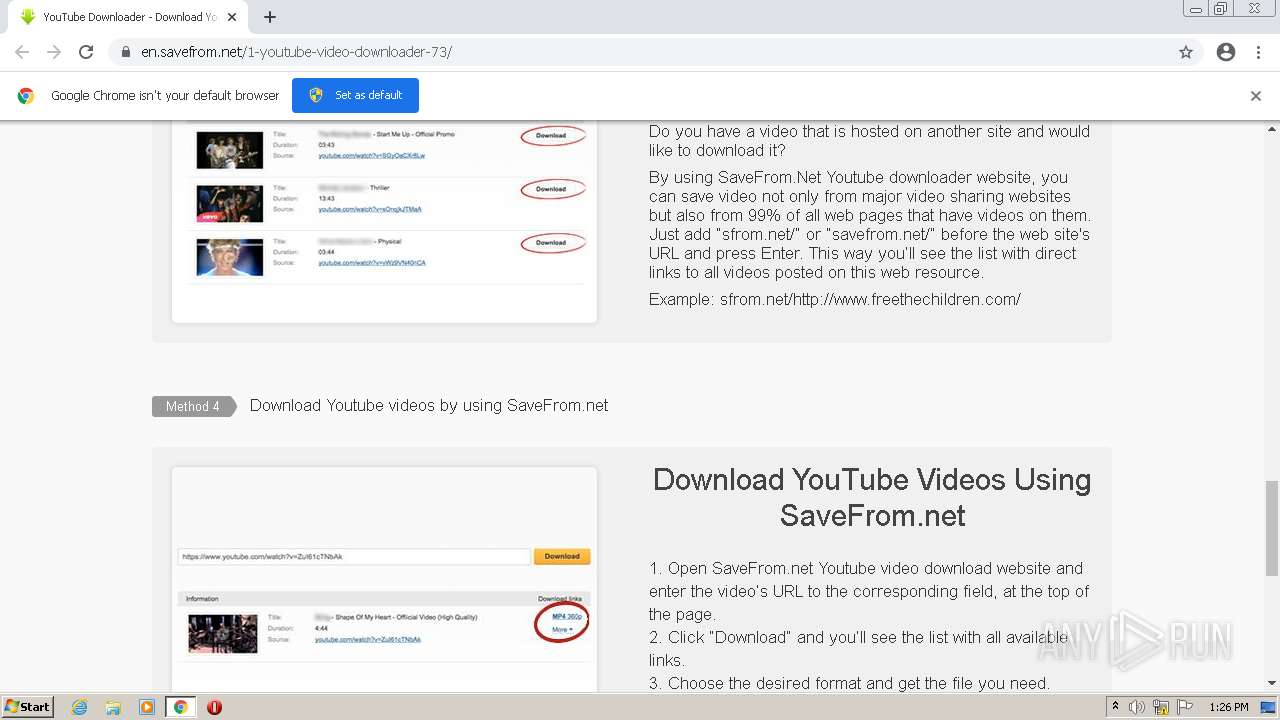Screen dimensions: 1280x720
Task: Click the page vertical scrollbar thumb
Action: [x=1272, y=527]
